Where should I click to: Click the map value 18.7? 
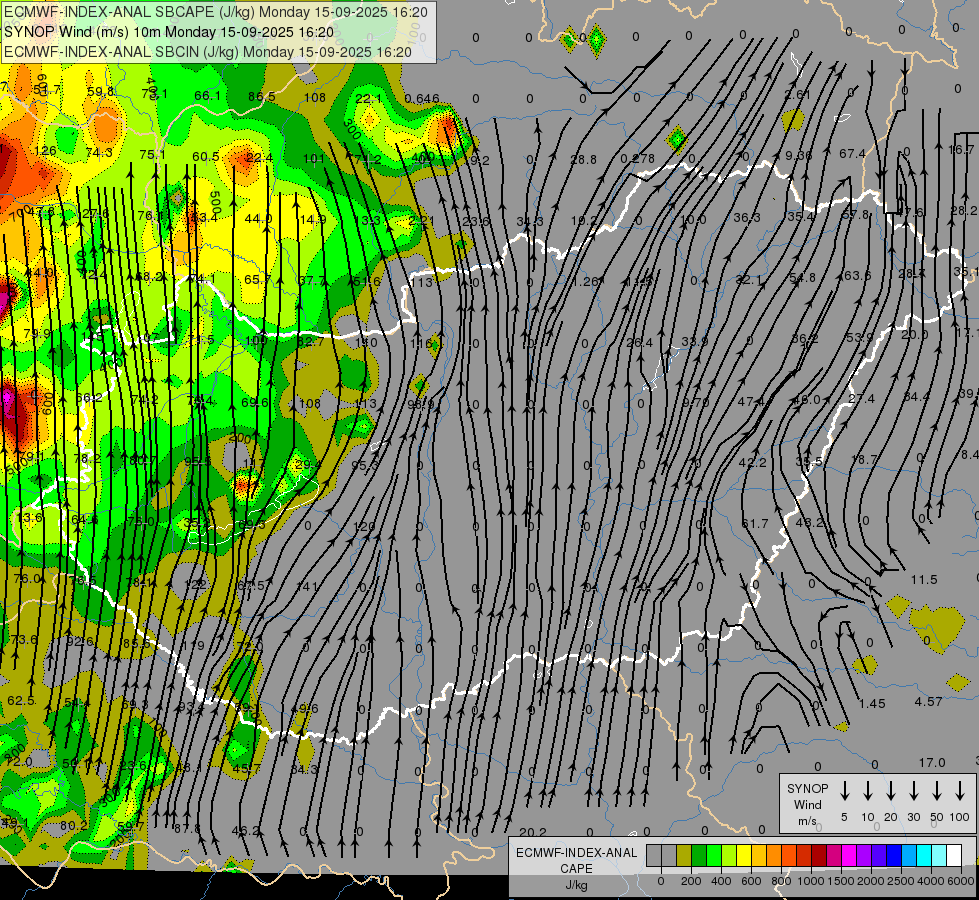coord(864,459)
